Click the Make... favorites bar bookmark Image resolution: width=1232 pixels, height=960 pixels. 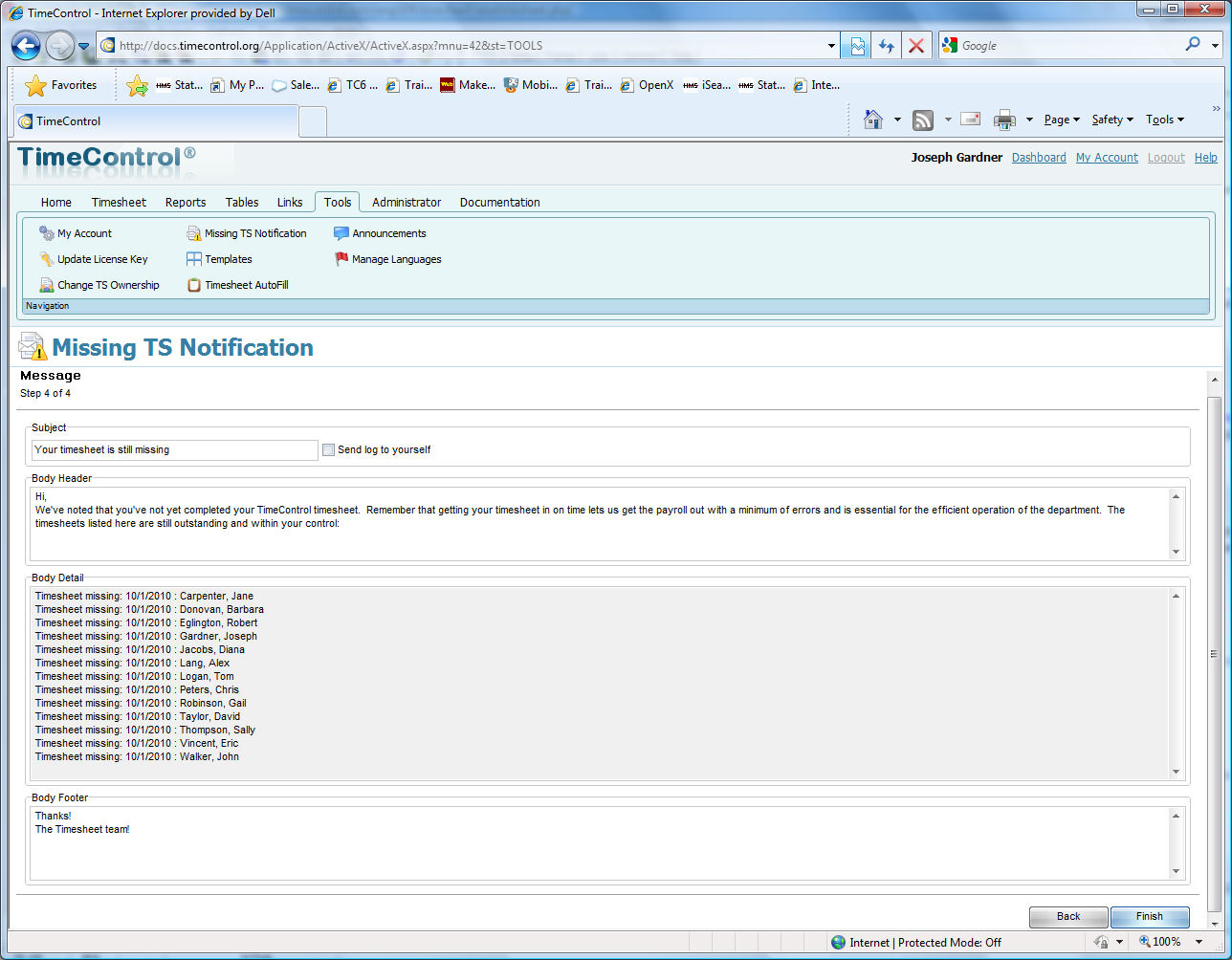click(x=468, y=85)
